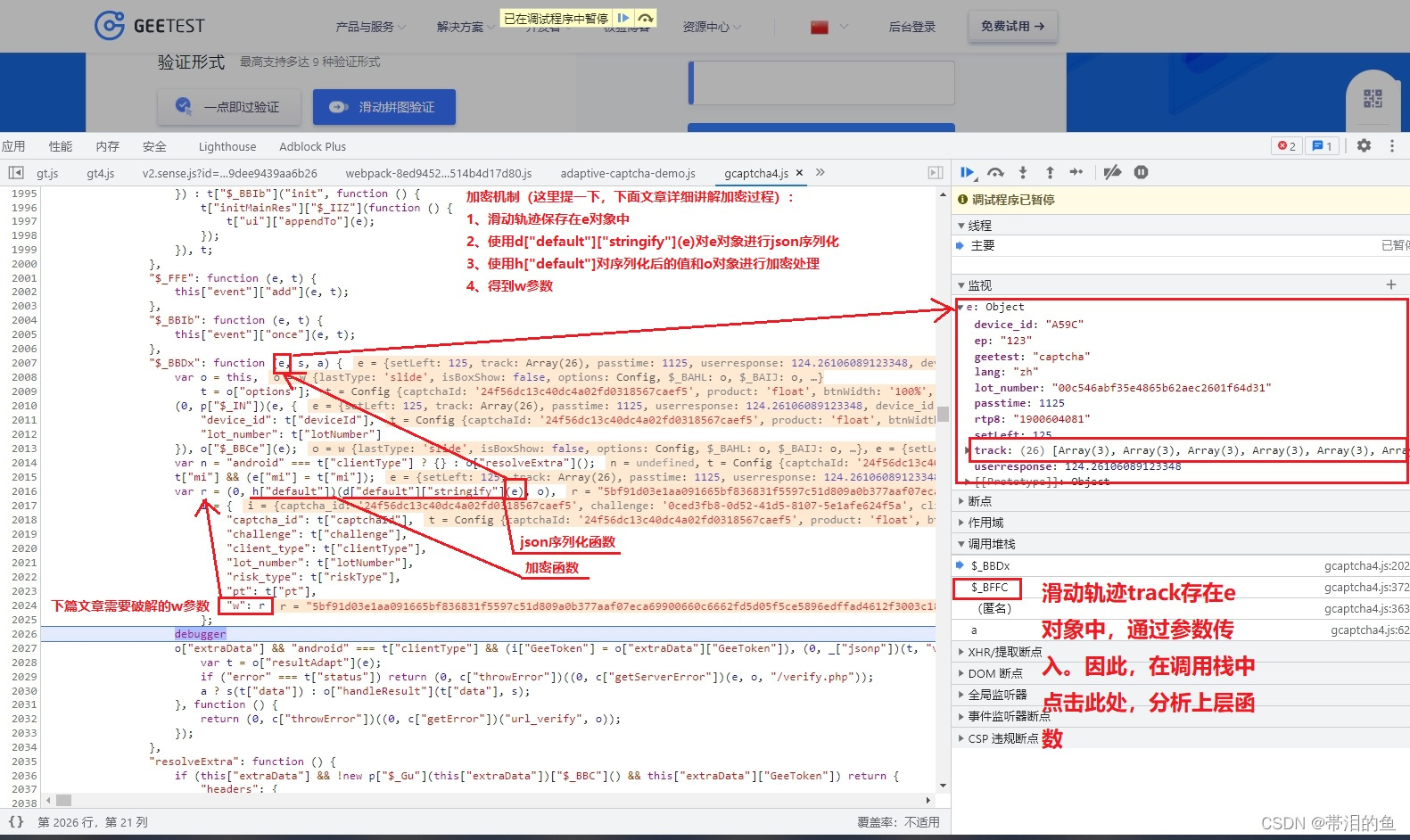
Task: Resume from the paused-in-debugger page overlay
Action: pyautogui.click(x=623, y=18)
